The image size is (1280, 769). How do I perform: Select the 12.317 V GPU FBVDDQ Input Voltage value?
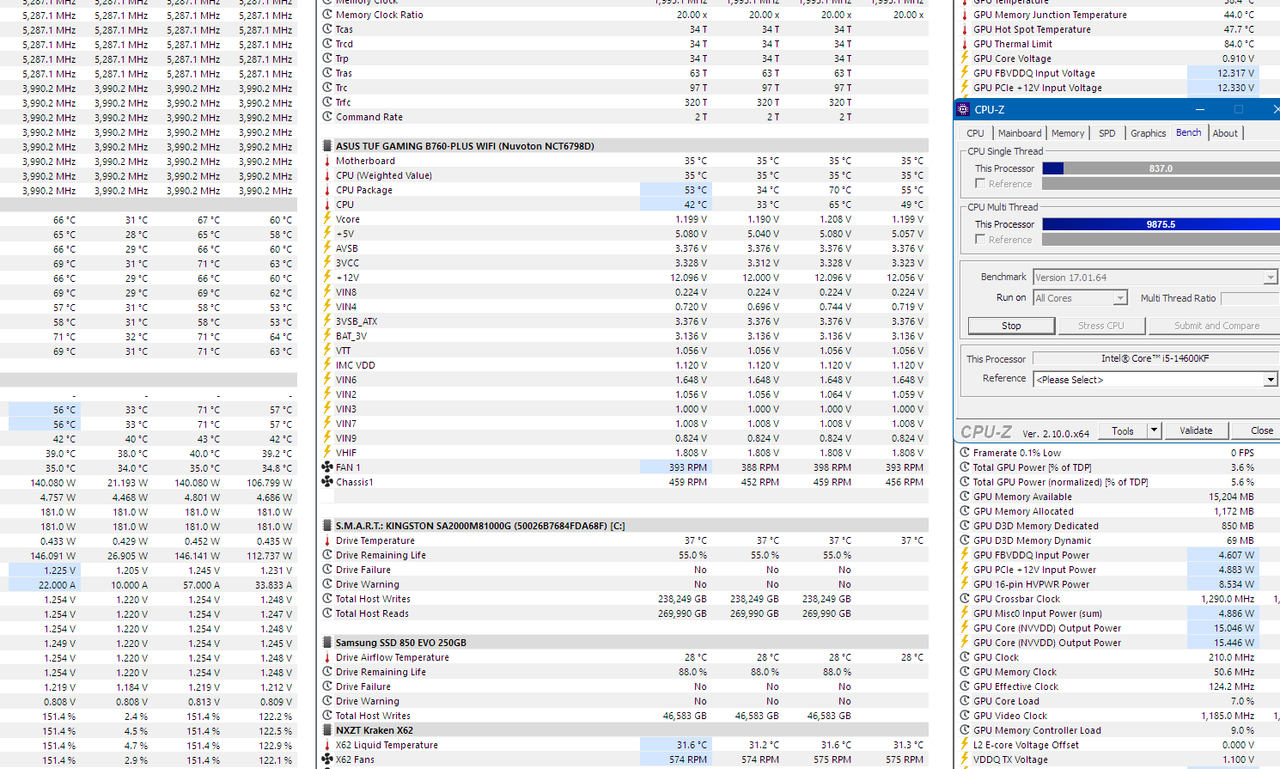point(1223,73)
